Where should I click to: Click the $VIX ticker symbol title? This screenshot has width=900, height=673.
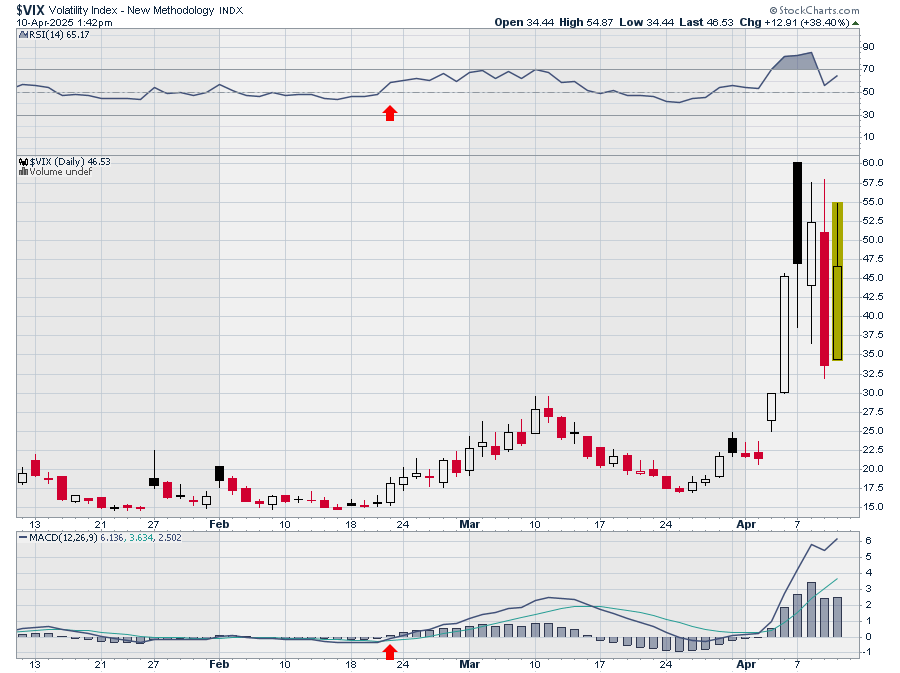click(x=30, y=9)
